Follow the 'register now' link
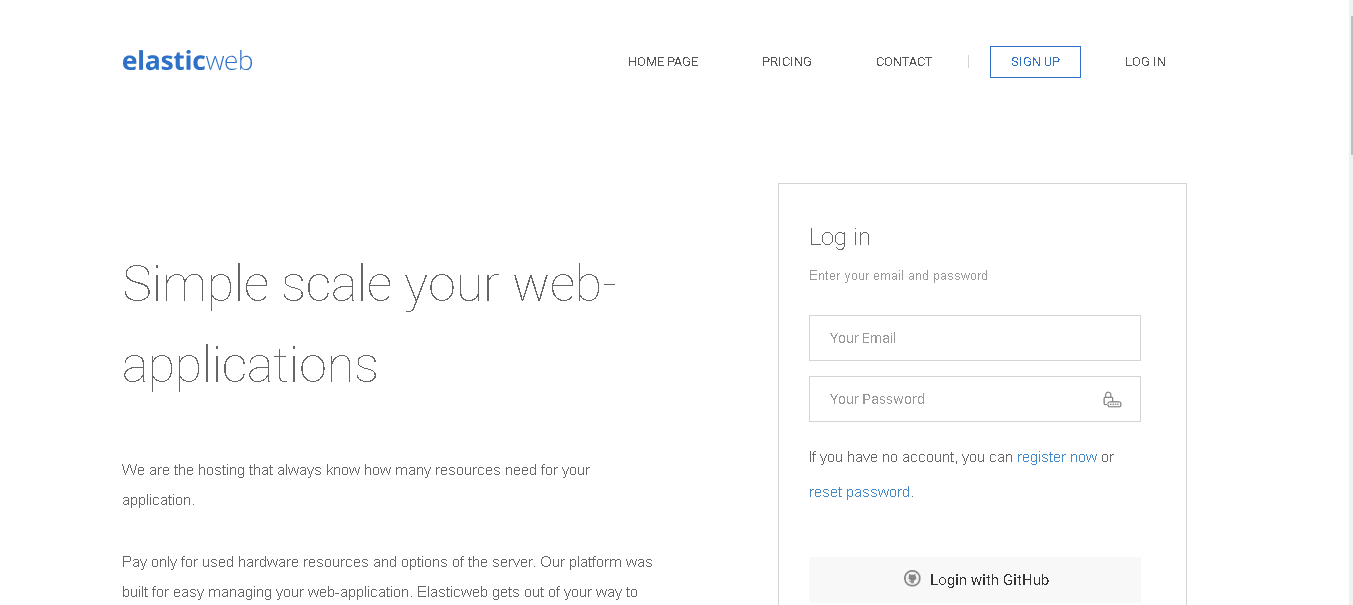Viewport: 1353px width, 605px height. pos(1057,457)
